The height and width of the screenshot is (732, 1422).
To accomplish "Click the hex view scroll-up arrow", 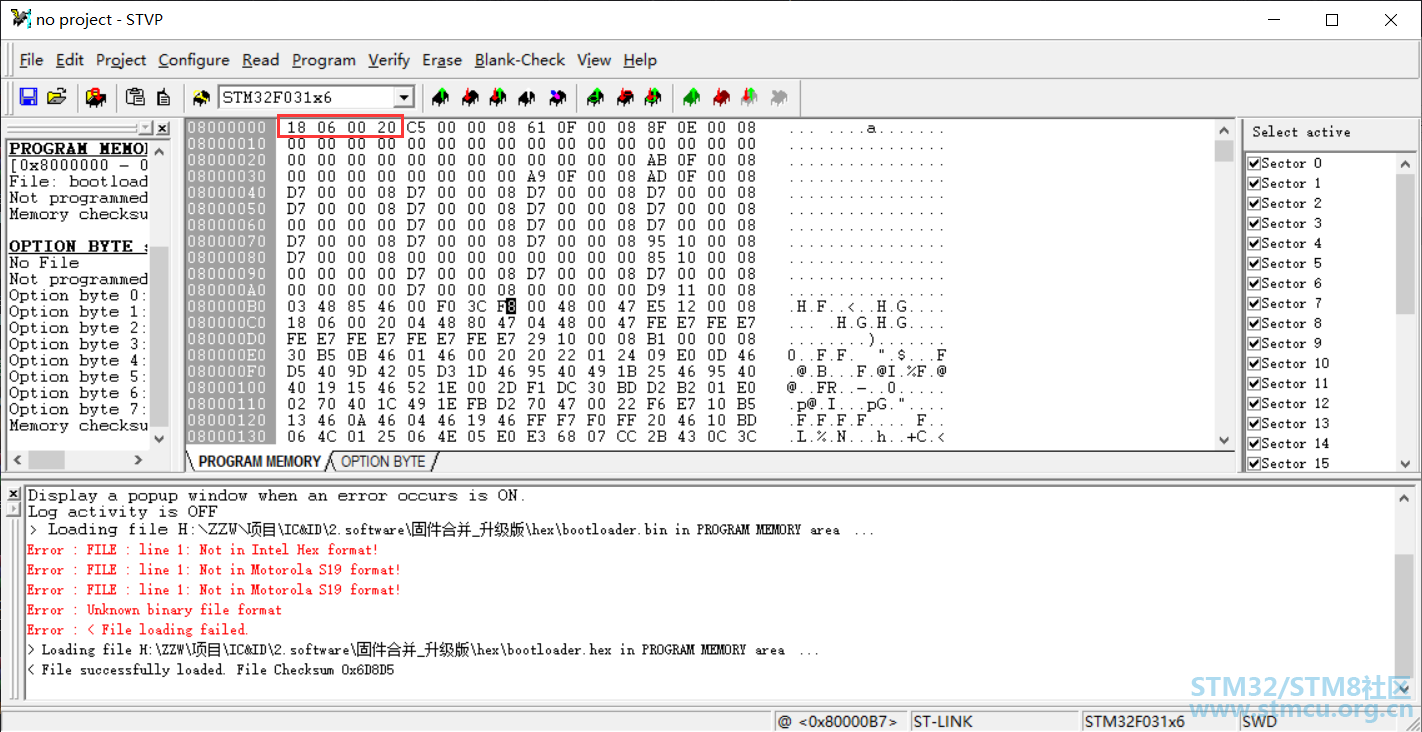I will click(x=1224, y=130).
